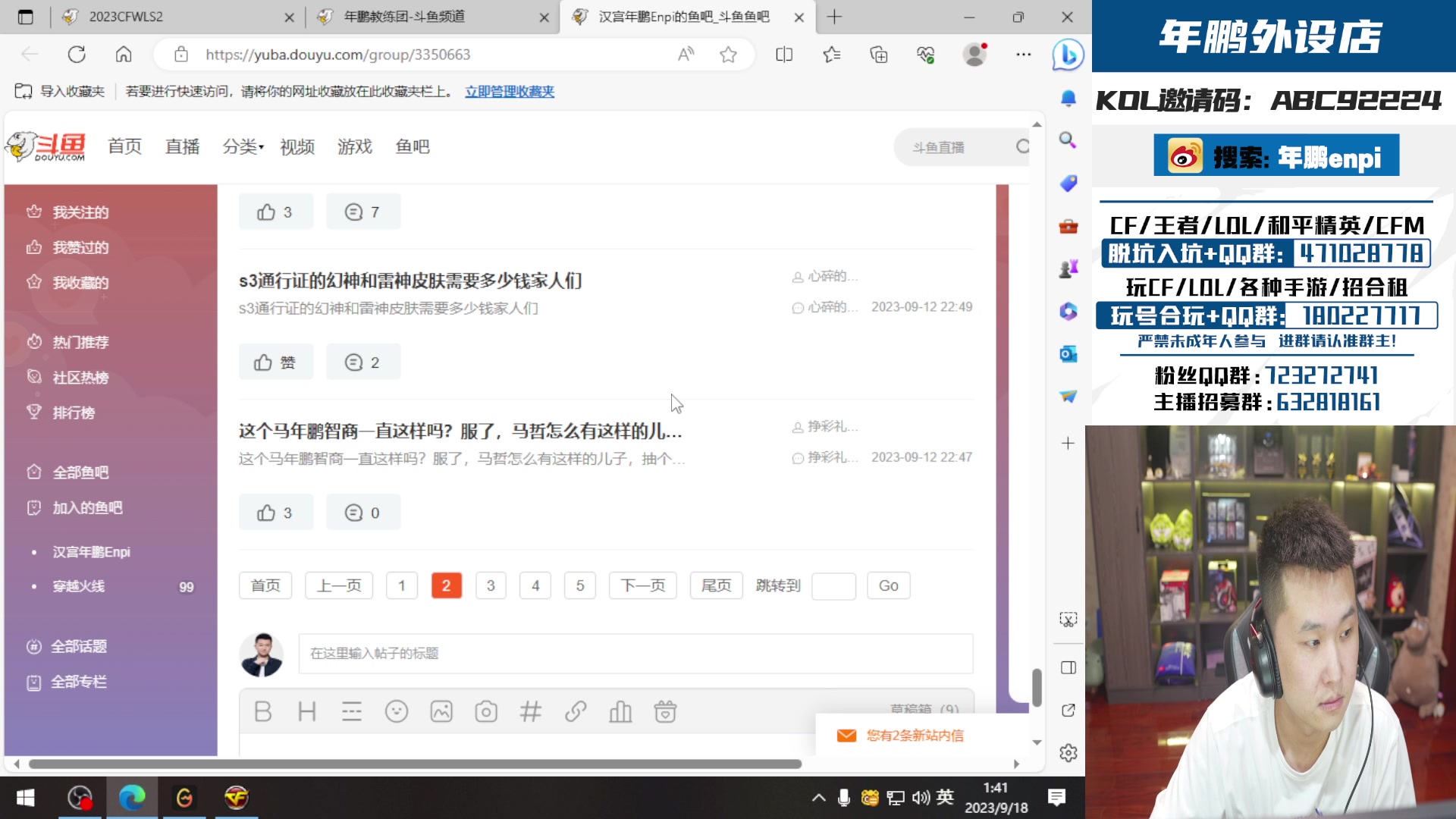Open Edge collections

click(x=879, y=55)
